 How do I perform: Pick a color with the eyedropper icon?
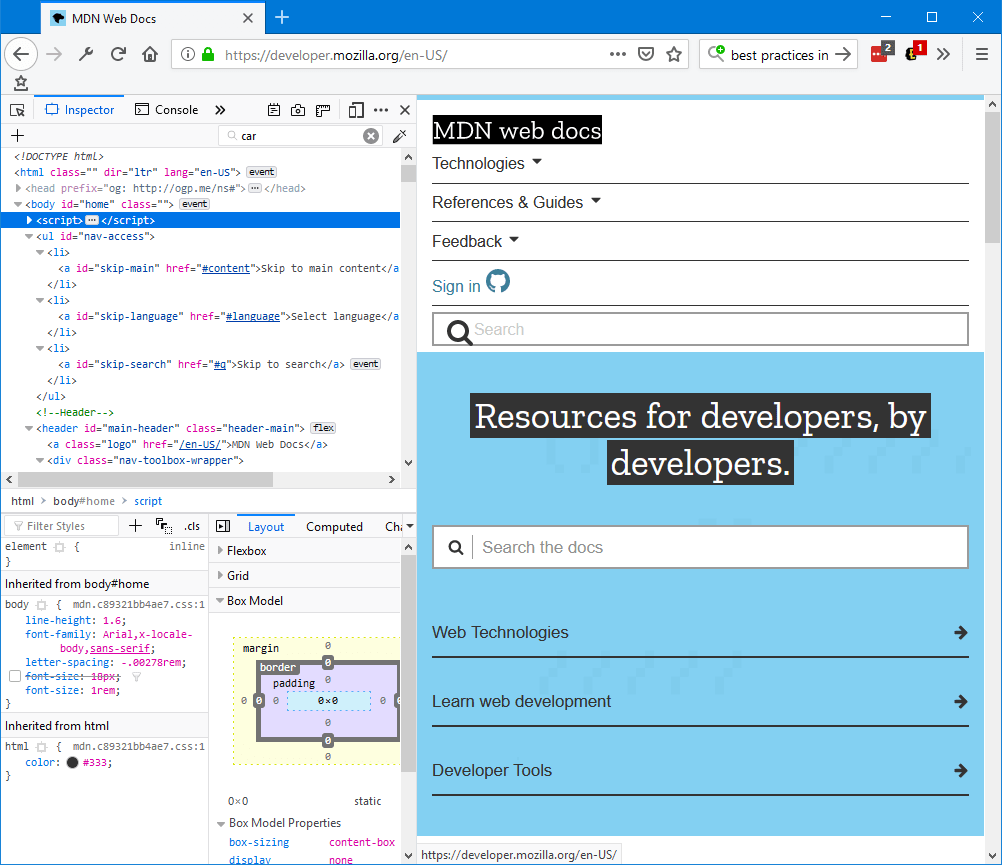pos(399,135)
